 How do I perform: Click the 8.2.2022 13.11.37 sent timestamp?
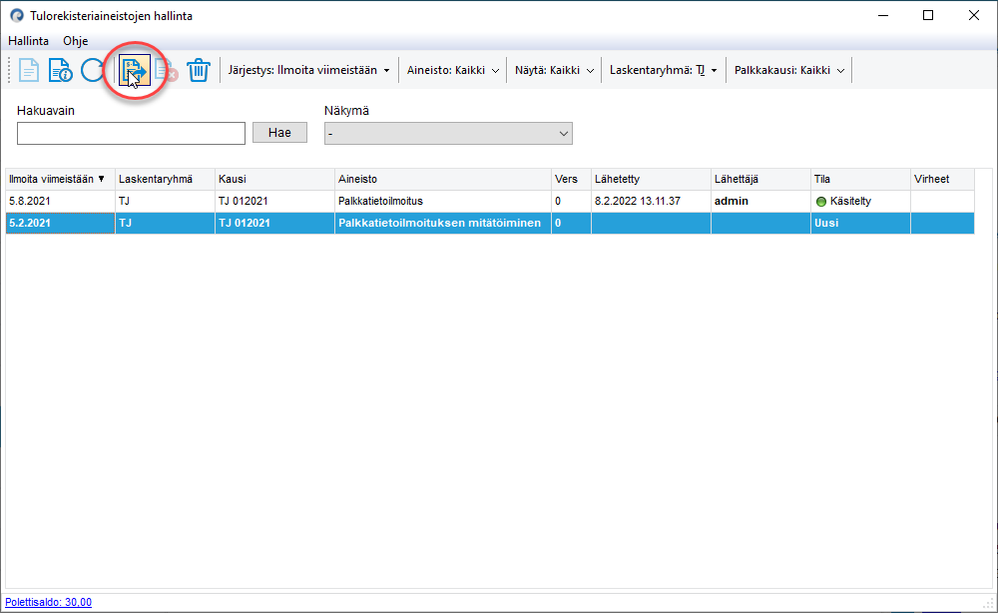[x=638, y=201]
